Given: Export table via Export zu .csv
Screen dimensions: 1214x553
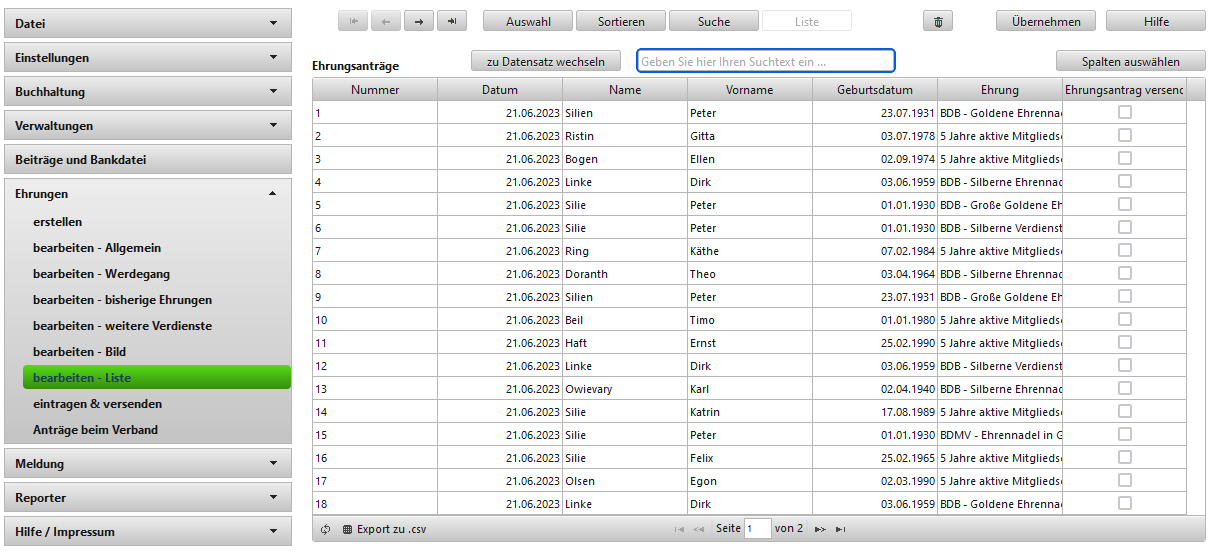Looking at the screenshot, I should (384, 529).
